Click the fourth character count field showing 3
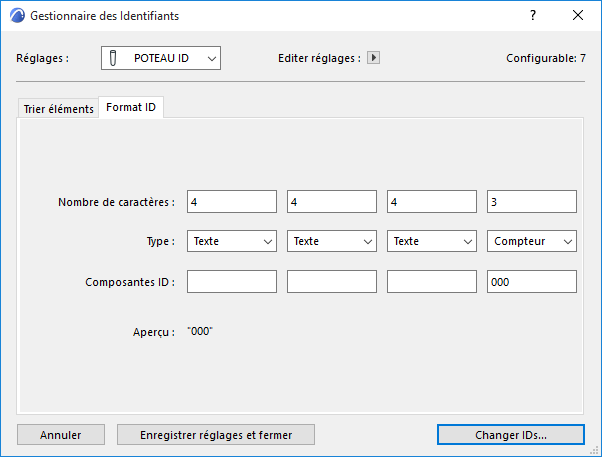This screenshot has height=457, width=602. pos(531,201)
